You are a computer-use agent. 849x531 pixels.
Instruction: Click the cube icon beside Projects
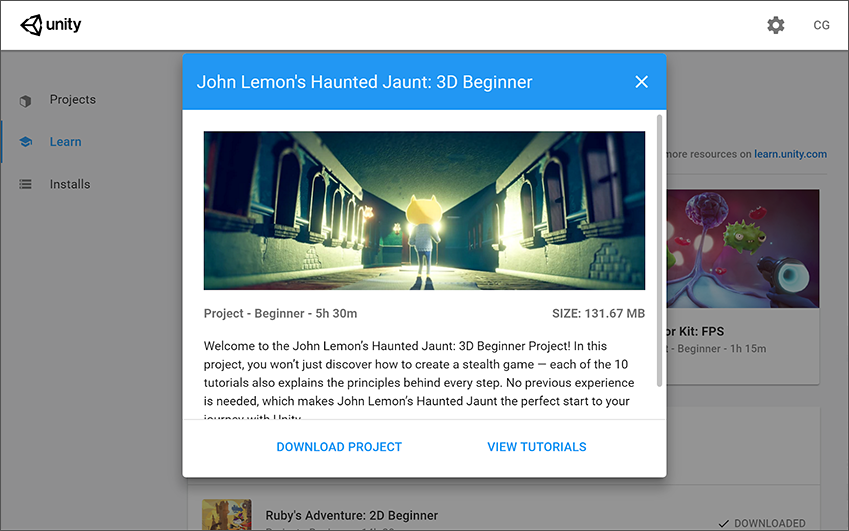[26, 100]
